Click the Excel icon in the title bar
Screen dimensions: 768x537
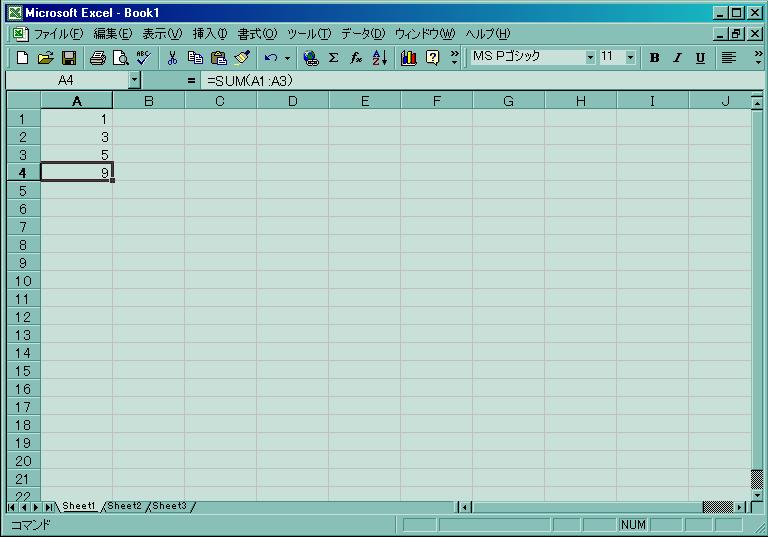tap(15, 13)
